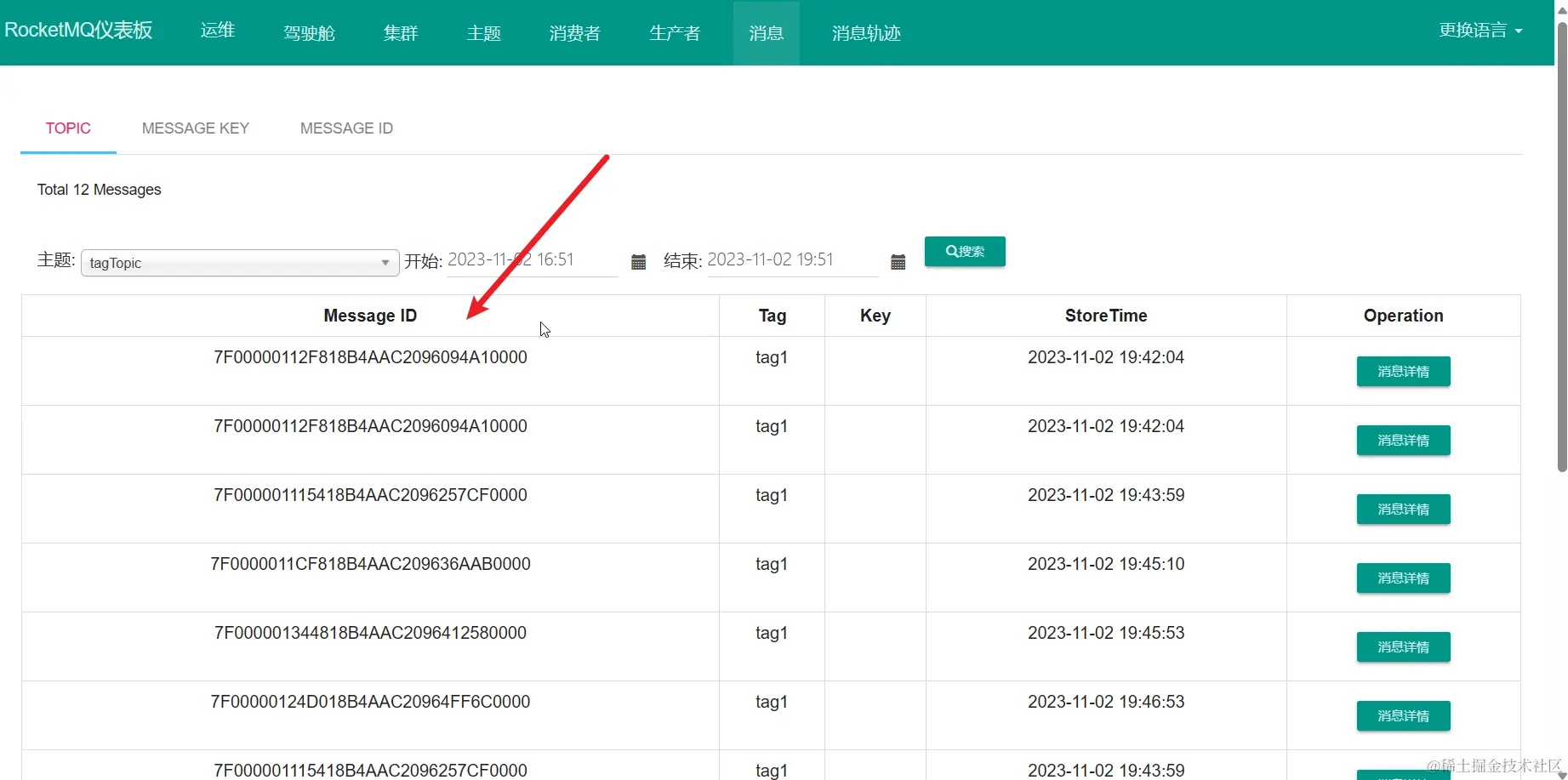Click store time 2023-11-02 19:45:10
Viewport: 1568px width, 780px height.
[x=1106, y=564]
